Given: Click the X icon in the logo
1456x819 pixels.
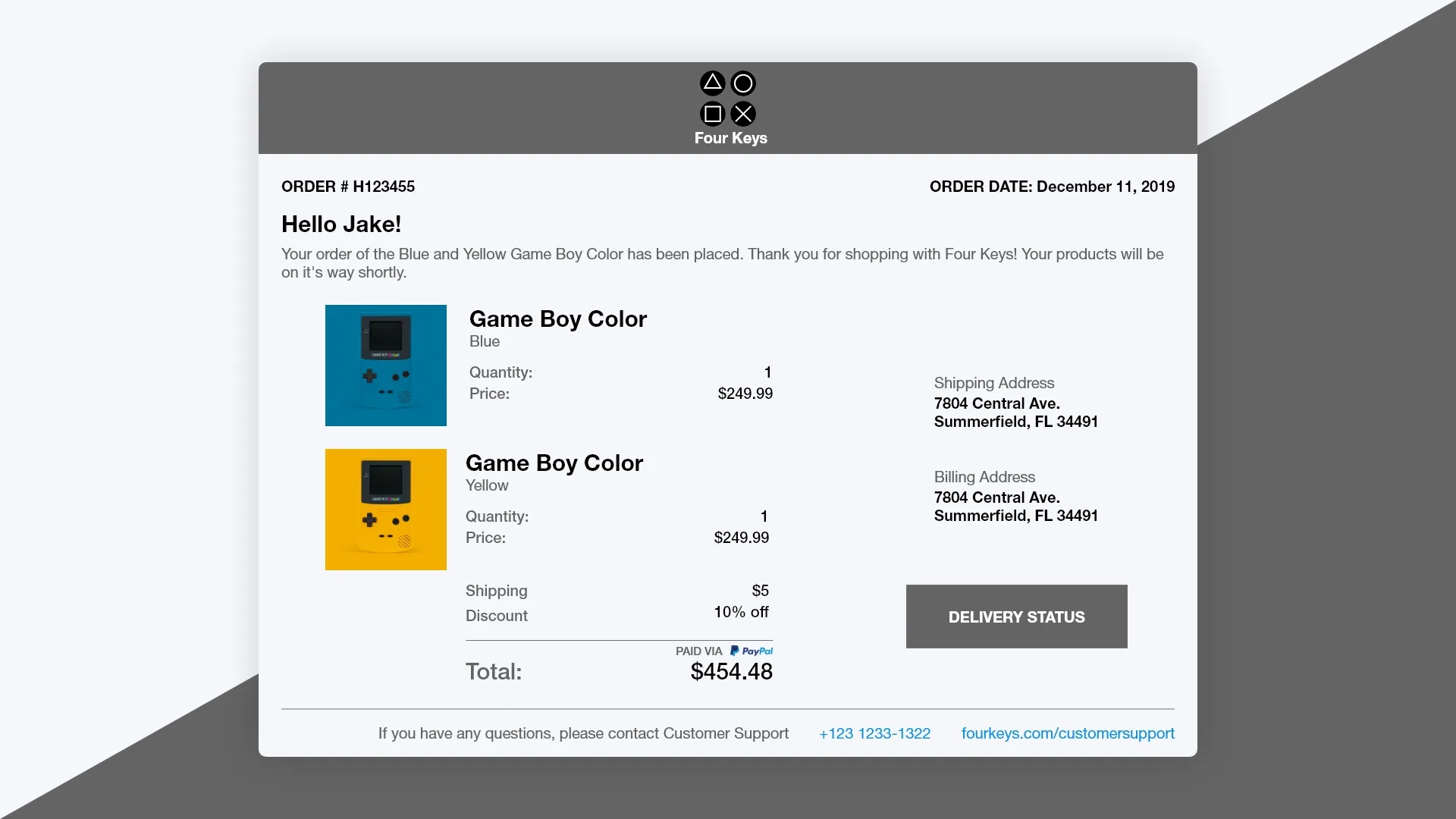Looking at the screenshot, I should (743, 114).
